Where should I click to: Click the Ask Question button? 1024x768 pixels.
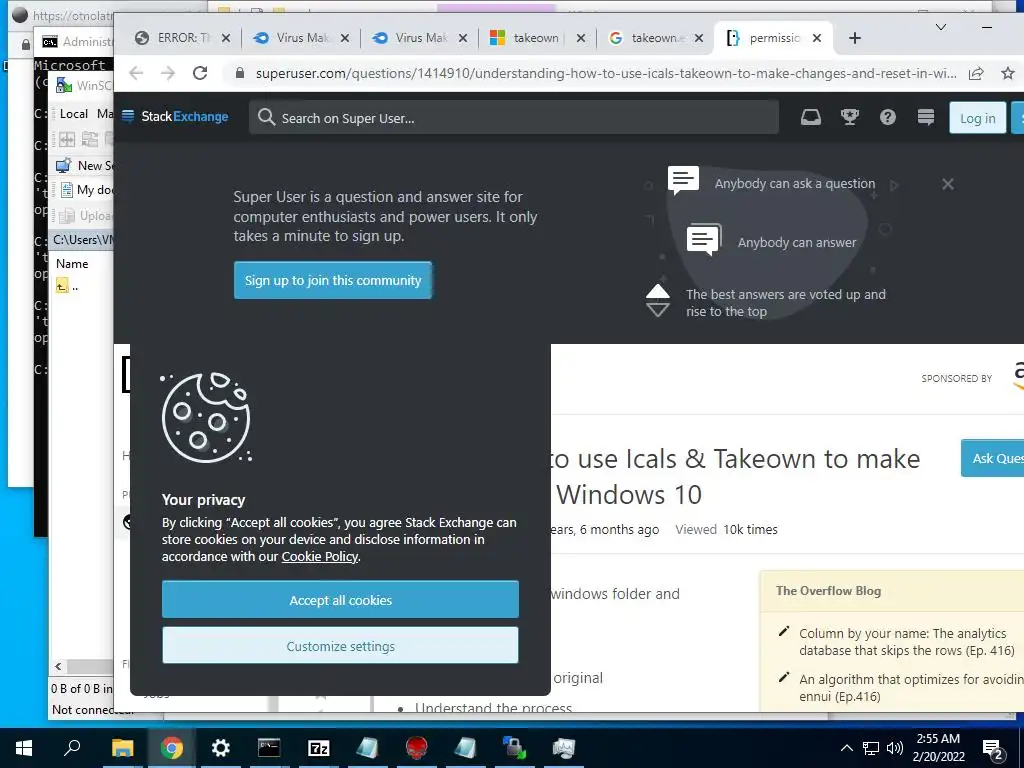(x=993, y=458)
